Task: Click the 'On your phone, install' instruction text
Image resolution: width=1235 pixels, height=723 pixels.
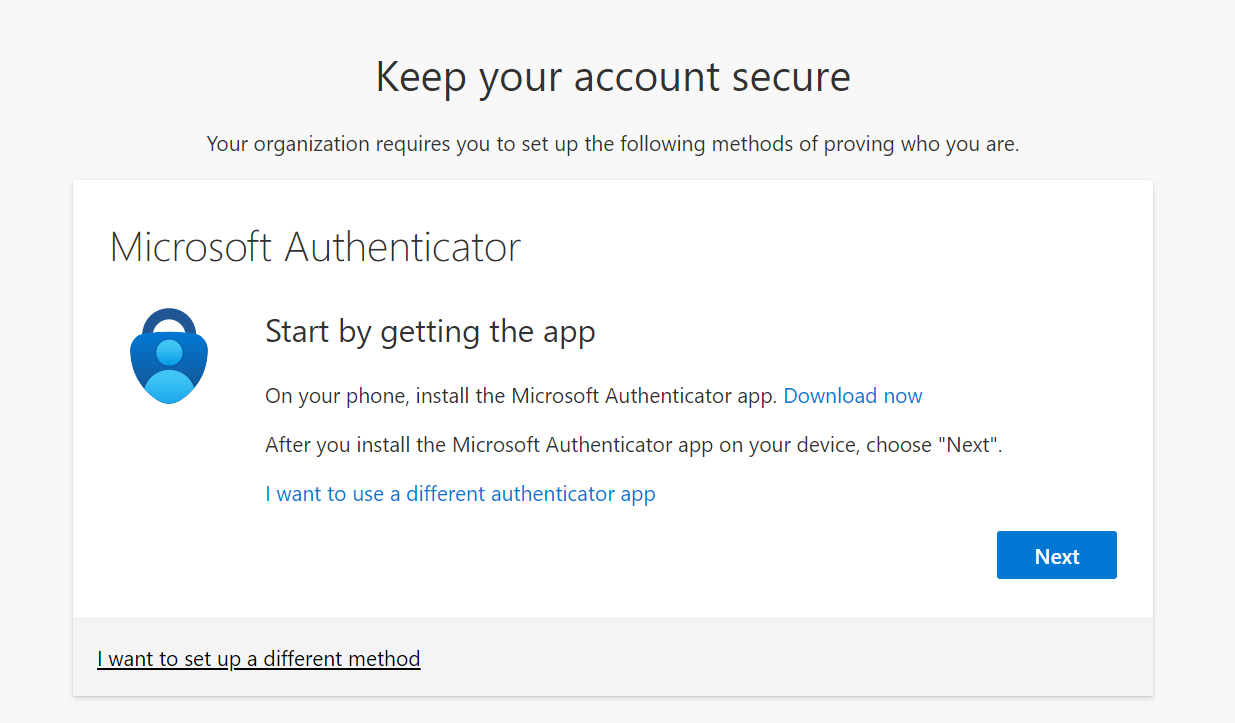Action: [x=520, y=396]
